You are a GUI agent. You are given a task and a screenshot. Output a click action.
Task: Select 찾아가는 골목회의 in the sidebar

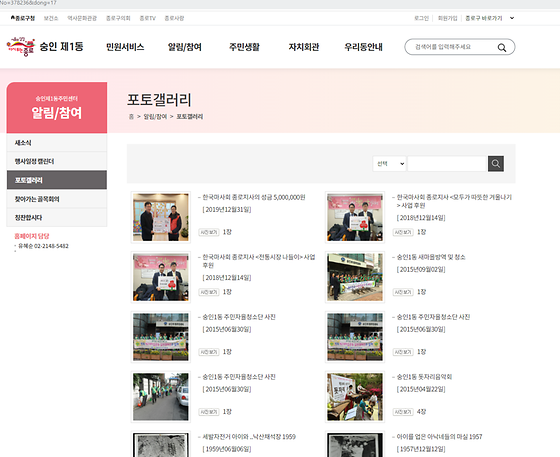point(57,199)
